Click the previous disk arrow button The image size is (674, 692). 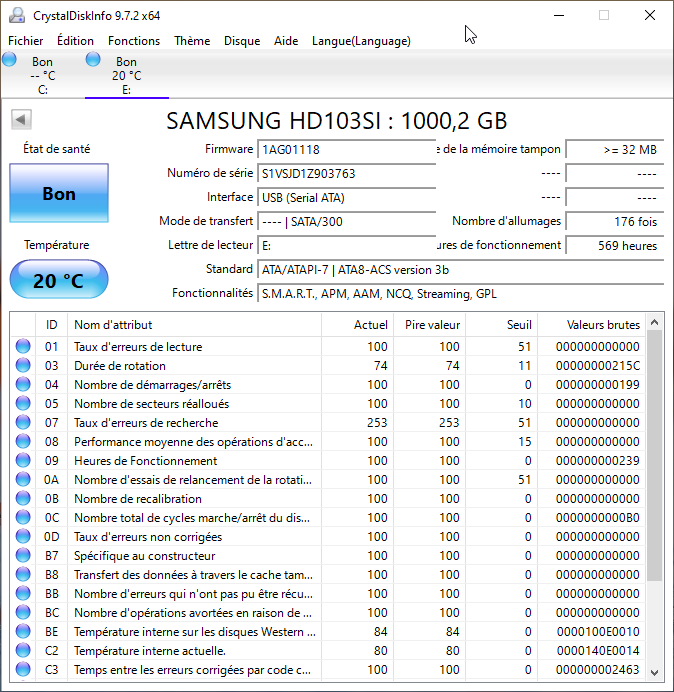[x=21, y=120]
